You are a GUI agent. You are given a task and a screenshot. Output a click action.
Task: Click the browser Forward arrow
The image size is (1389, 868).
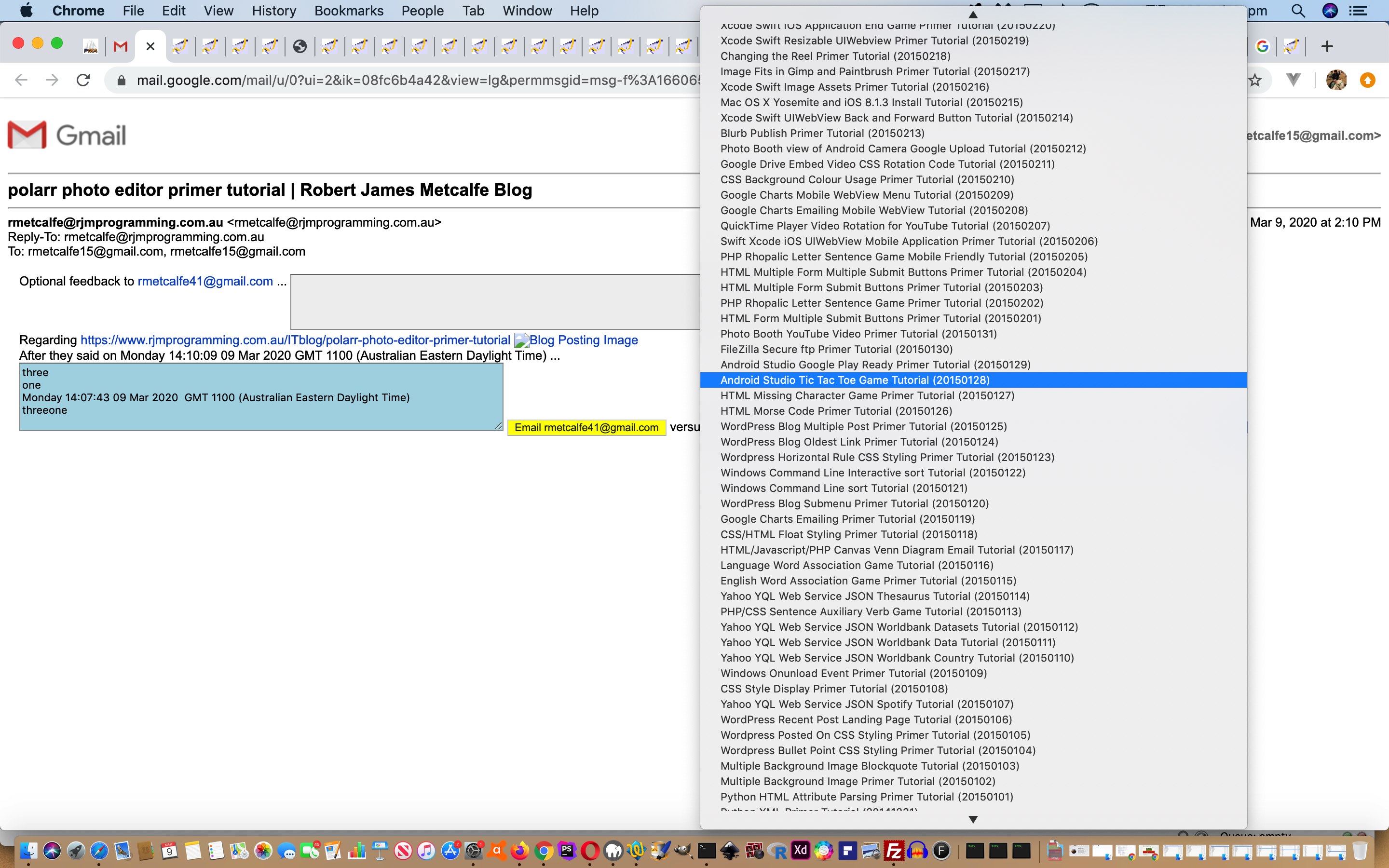click(52, 80)
